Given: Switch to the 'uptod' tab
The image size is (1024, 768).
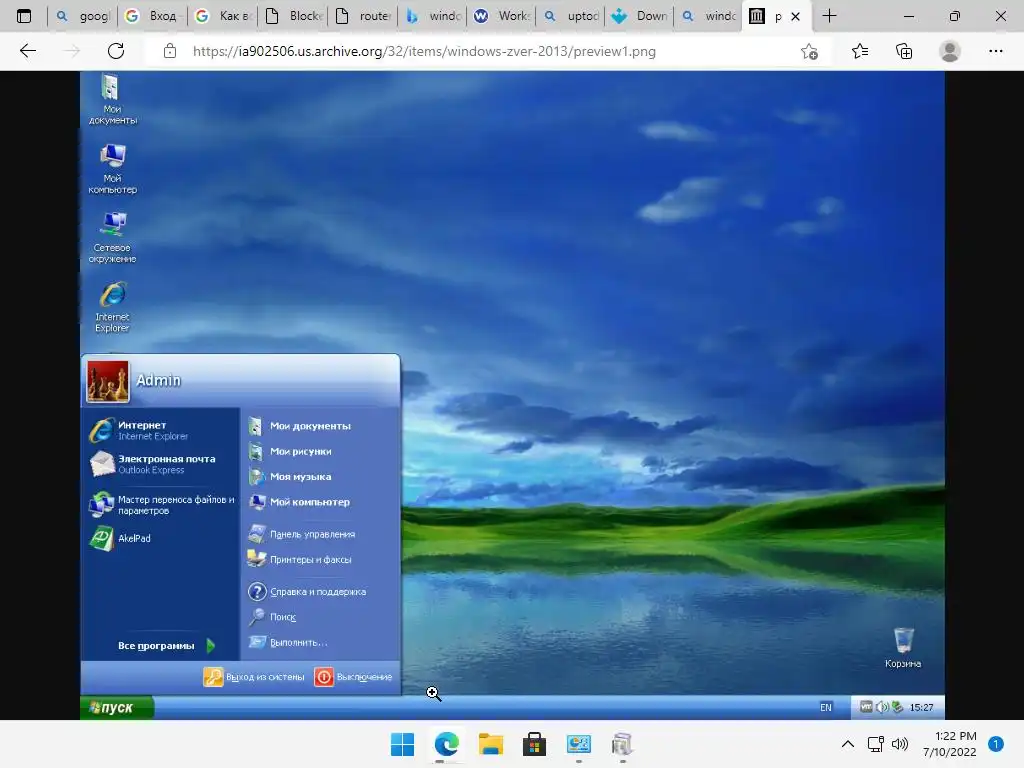Looking at the screenshot, I should [572, 16].
